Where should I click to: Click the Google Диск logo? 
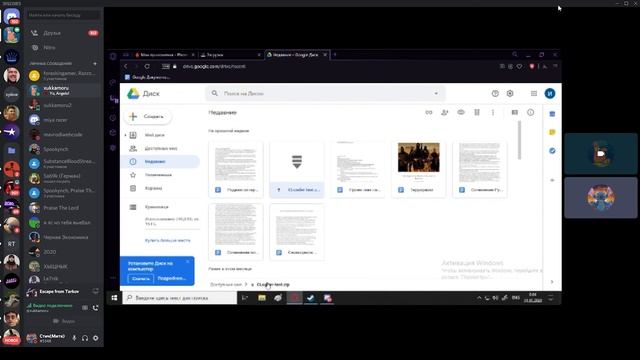[x=143, y=93]
